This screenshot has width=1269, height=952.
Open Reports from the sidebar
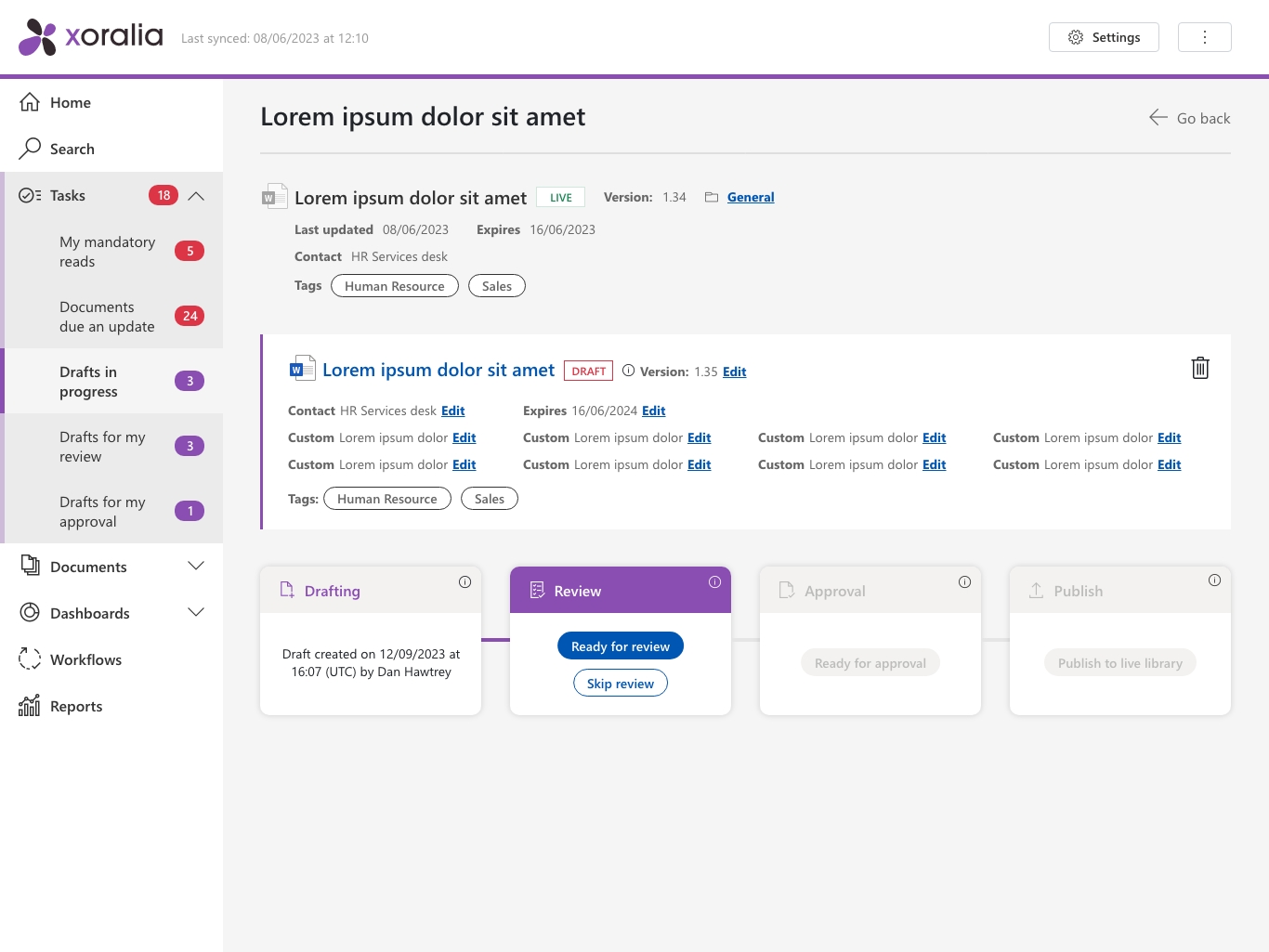tap(75, 706)
